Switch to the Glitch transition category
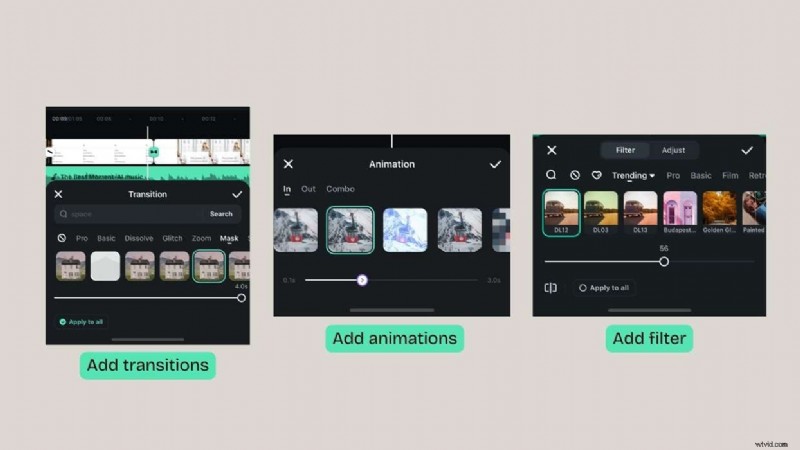The width and height of the screenshot is (800, 450). pyautogui.click(x=172, y=238)
